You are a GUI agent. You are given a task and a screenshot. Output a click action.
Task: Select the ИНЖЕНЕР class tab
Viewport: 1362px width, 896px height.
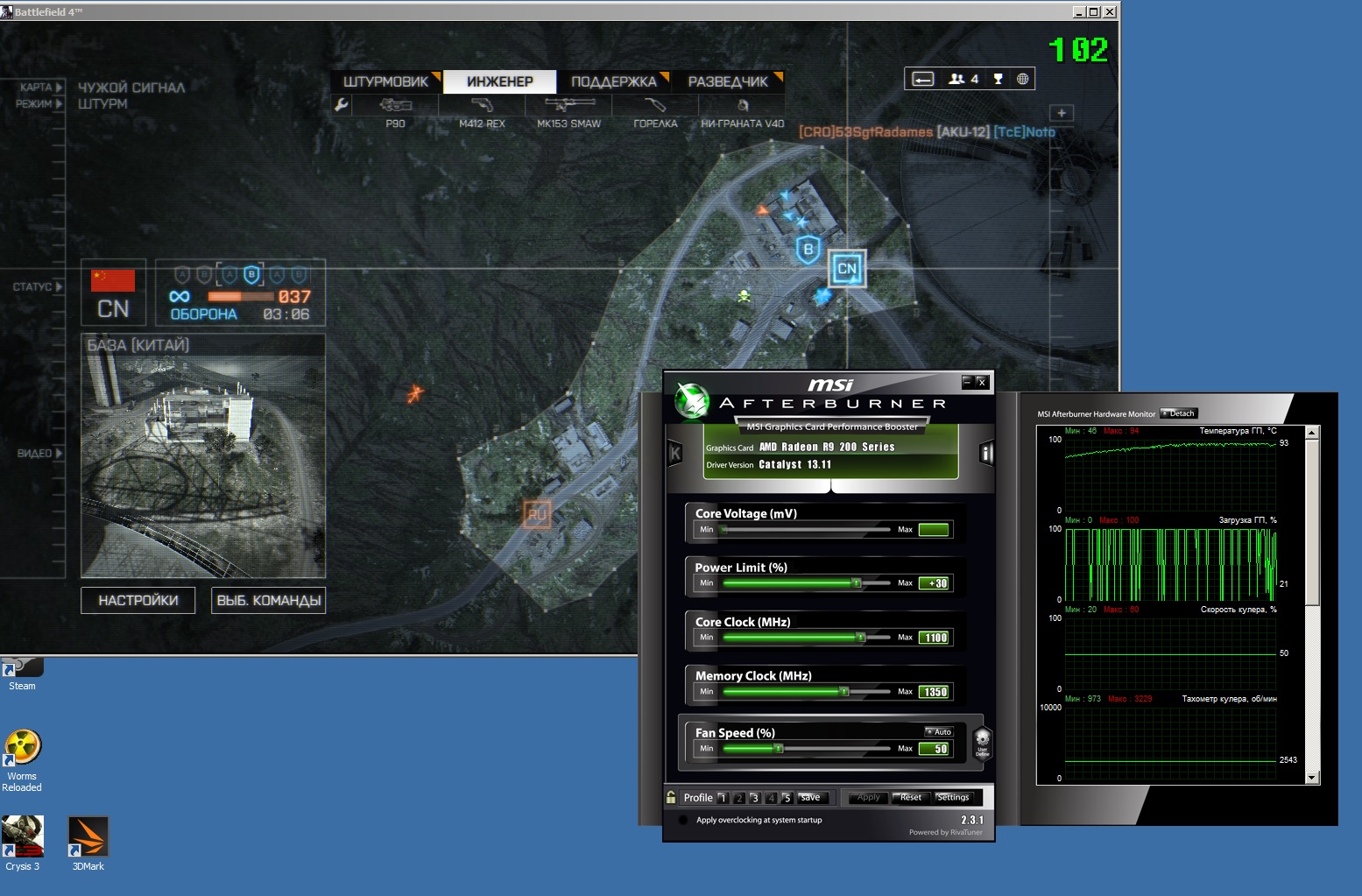pyautogui.click(x=500, y=81)
